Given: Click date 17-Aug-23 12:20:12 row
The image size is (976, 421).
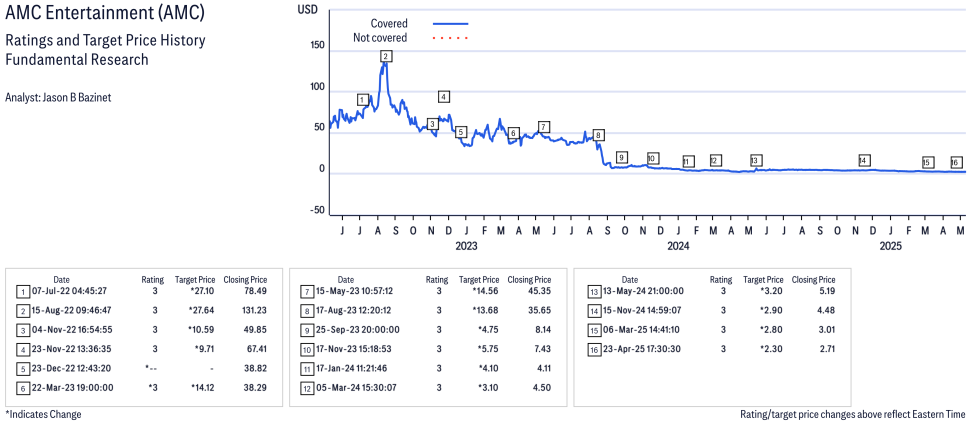Looking at the screenshot, I should point(354,310).
